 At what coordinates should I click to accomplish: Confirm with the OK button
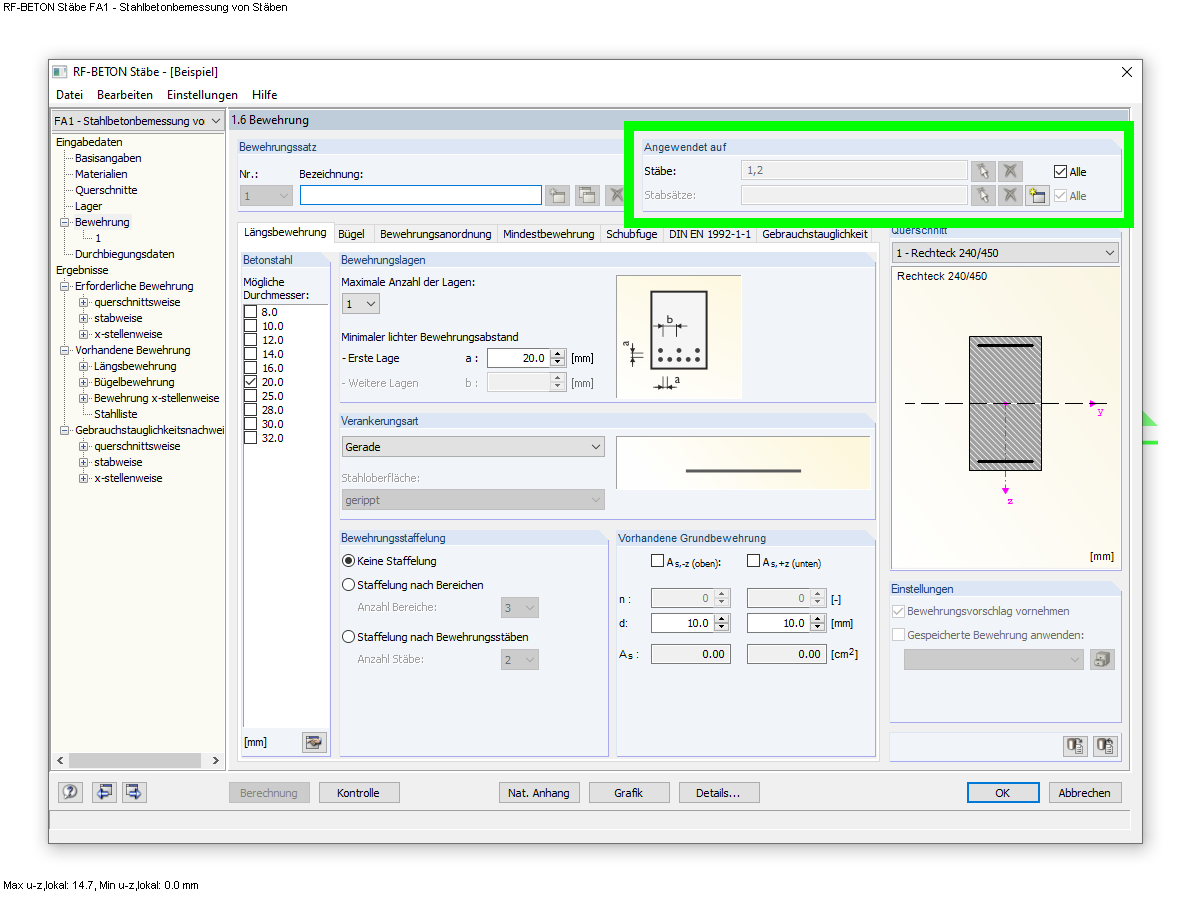point(1003,793)
